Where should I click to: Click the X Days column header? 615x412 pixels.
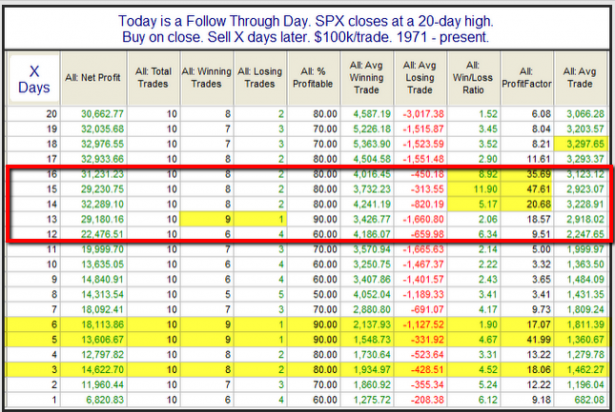[x=31, y=77]
